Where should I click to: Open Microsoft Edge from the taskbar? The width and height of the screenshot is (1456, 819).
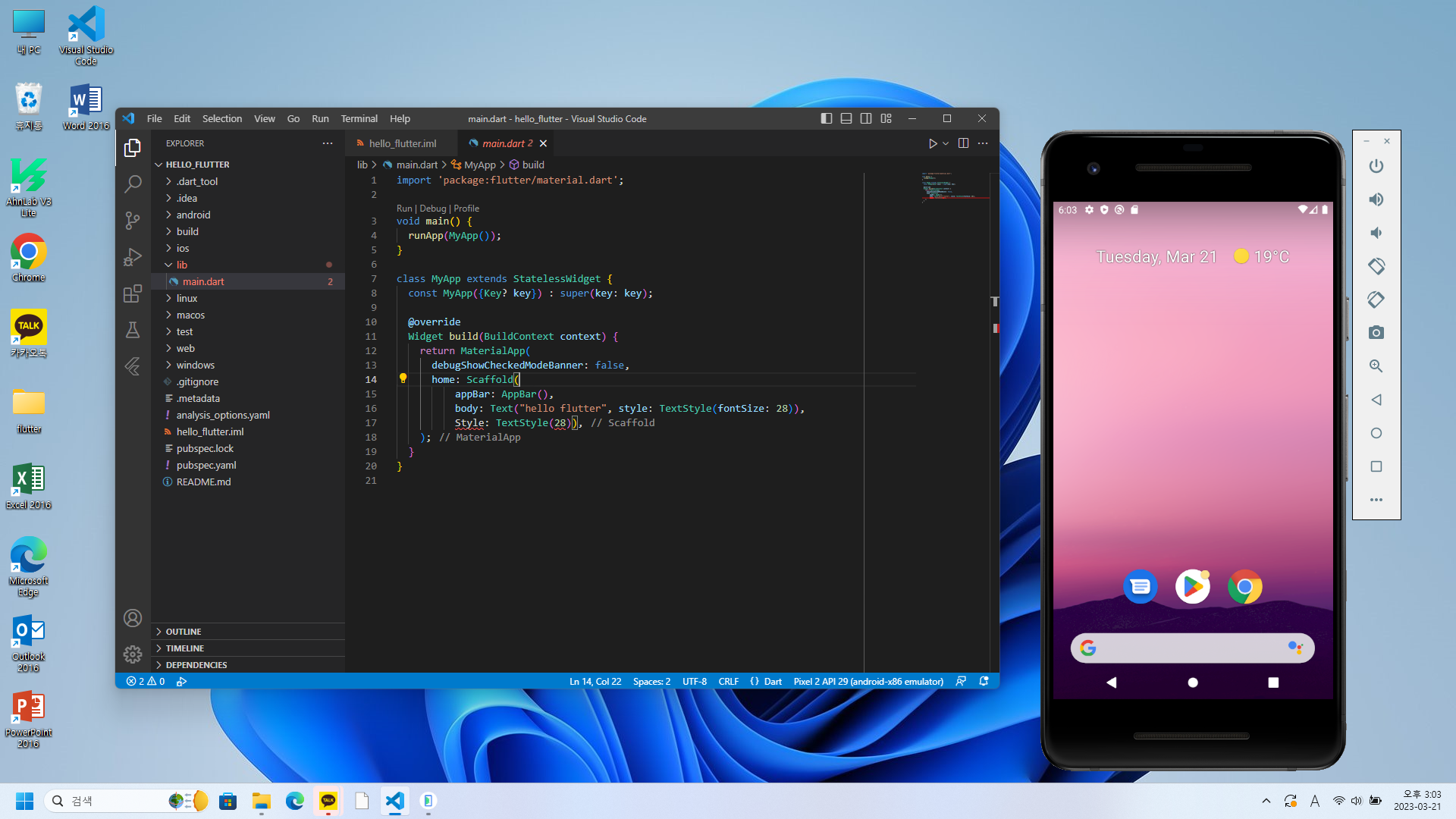(295, 801)
